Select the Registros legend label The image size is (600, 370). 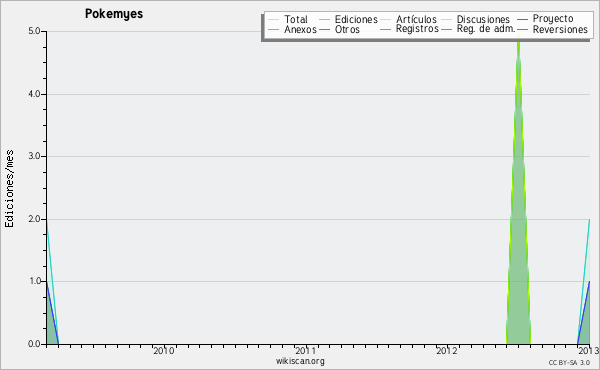click(x=417, y=29)
